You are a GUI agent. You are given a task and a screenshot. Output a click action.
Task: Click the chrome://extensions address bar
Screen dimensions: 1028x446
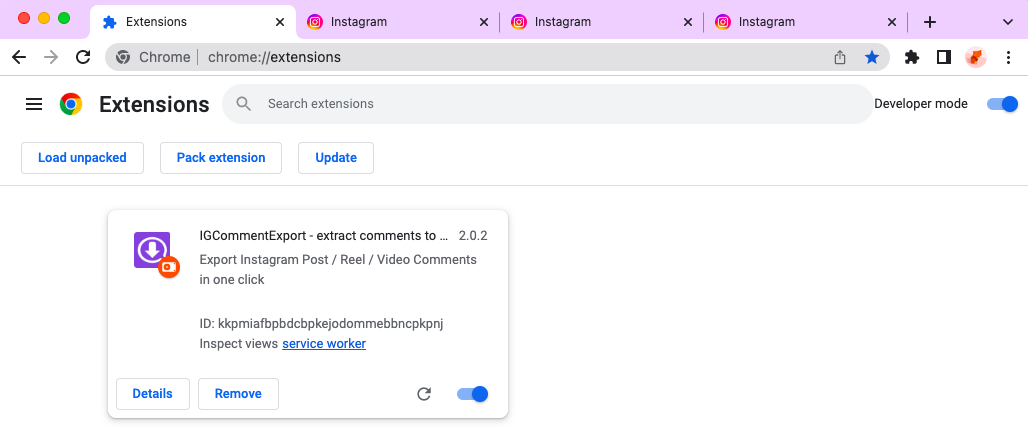pyautogui.click(x=498, y=57)
